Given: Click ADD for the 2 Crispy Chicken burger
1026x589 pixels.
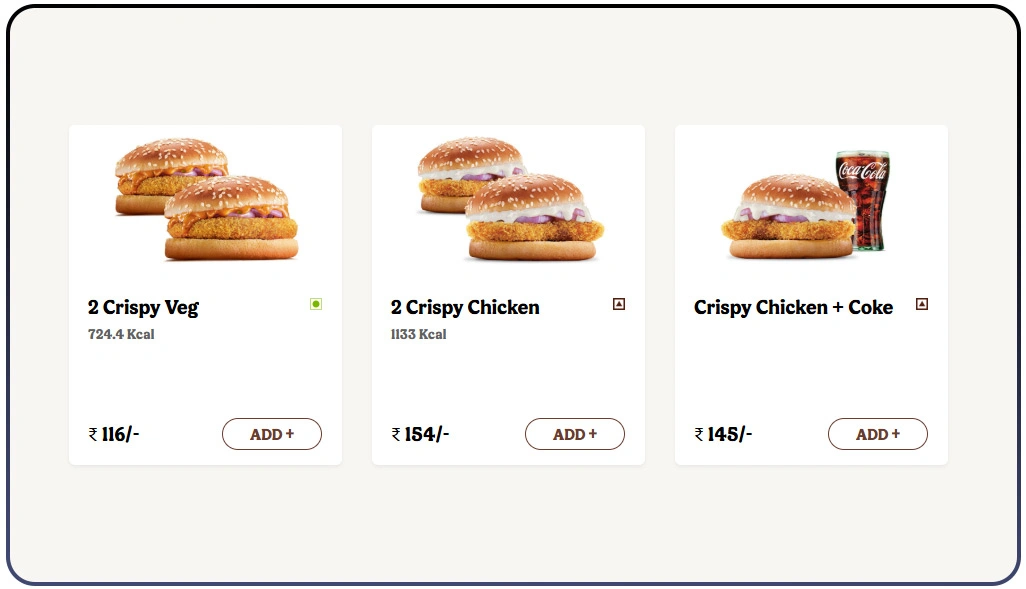Looking at the screenshot, I should pyautogui.click(x=574, y=434).
